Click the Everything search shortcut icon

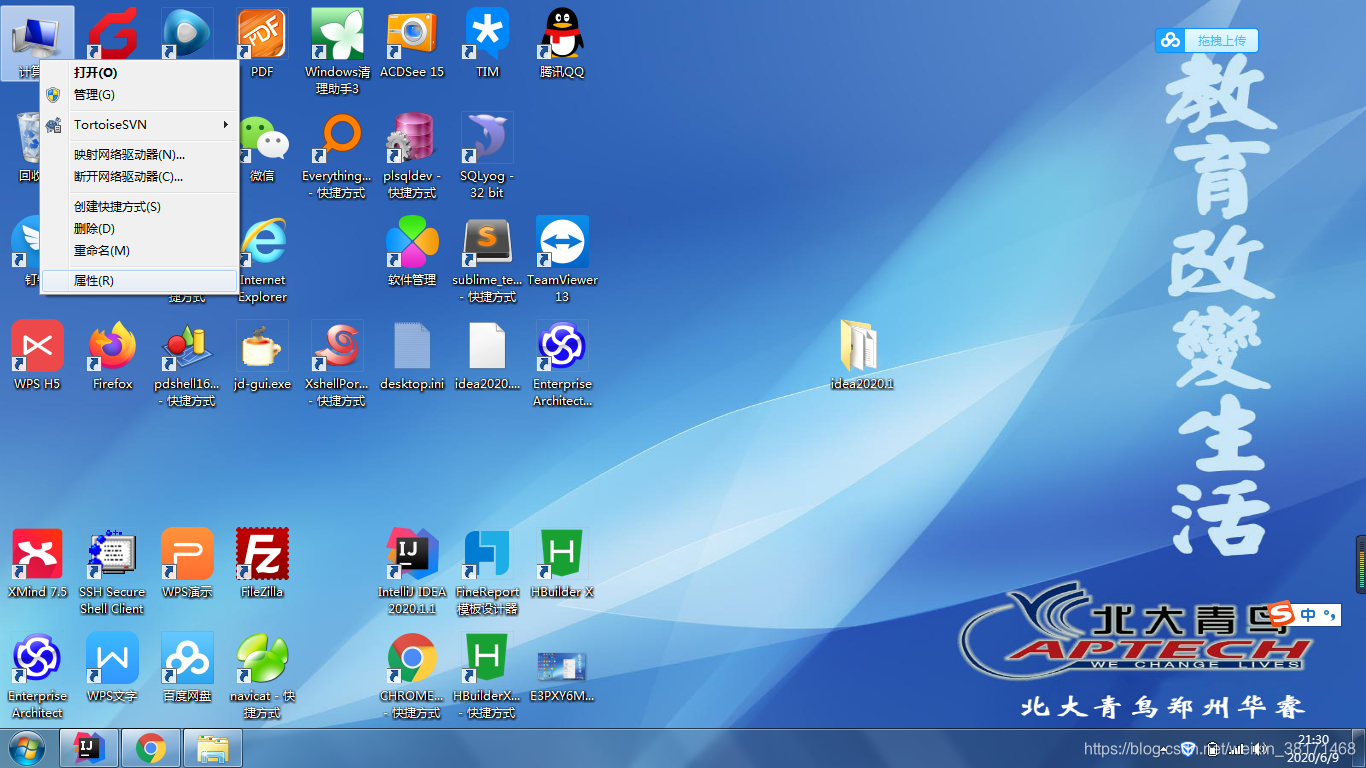click(x=337, y=138)
